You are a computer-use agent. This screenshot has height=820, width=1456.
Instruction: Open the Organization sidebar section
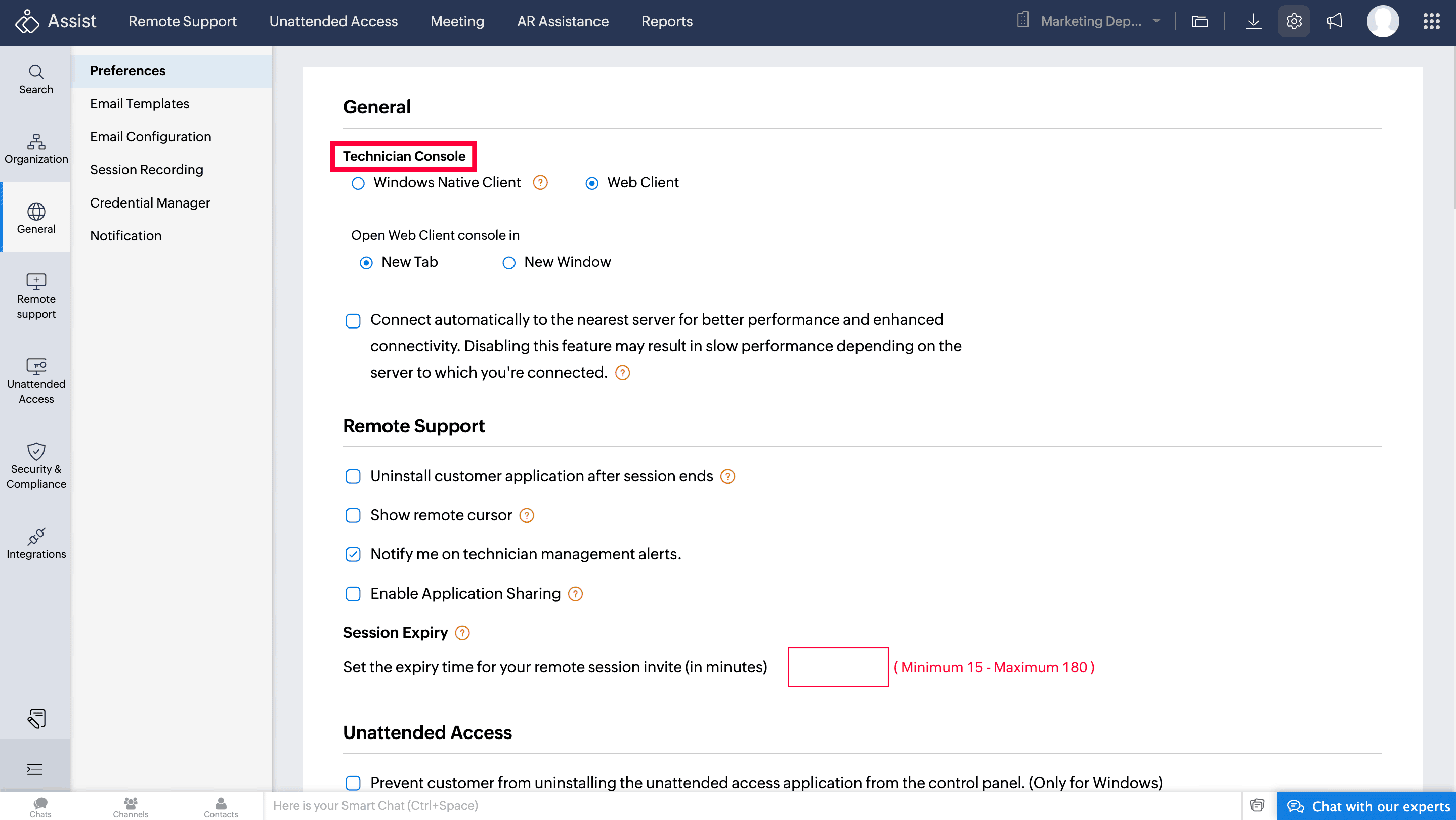click(x=36, y=148)
